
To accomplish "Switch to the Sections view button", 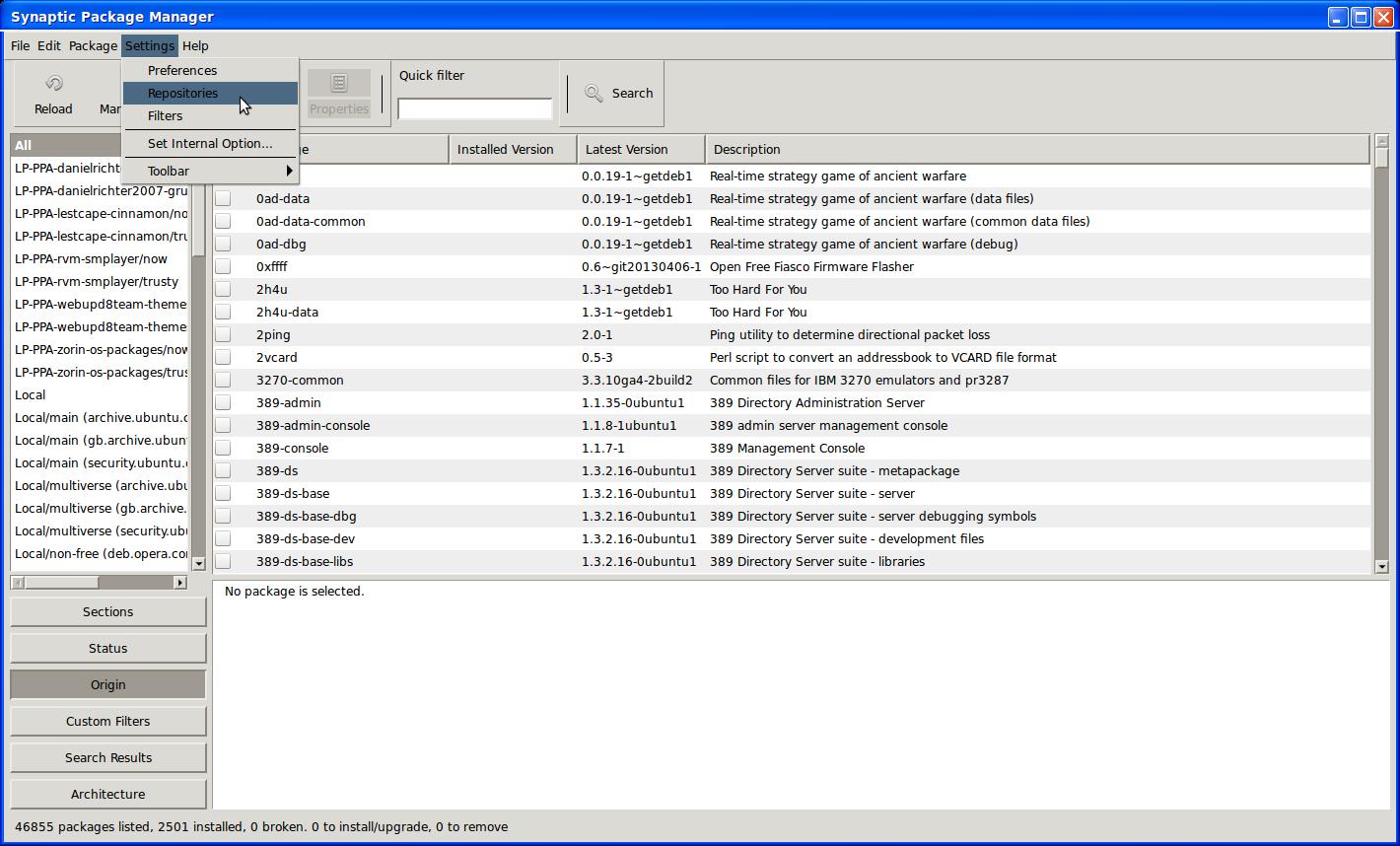I will 107,611.
